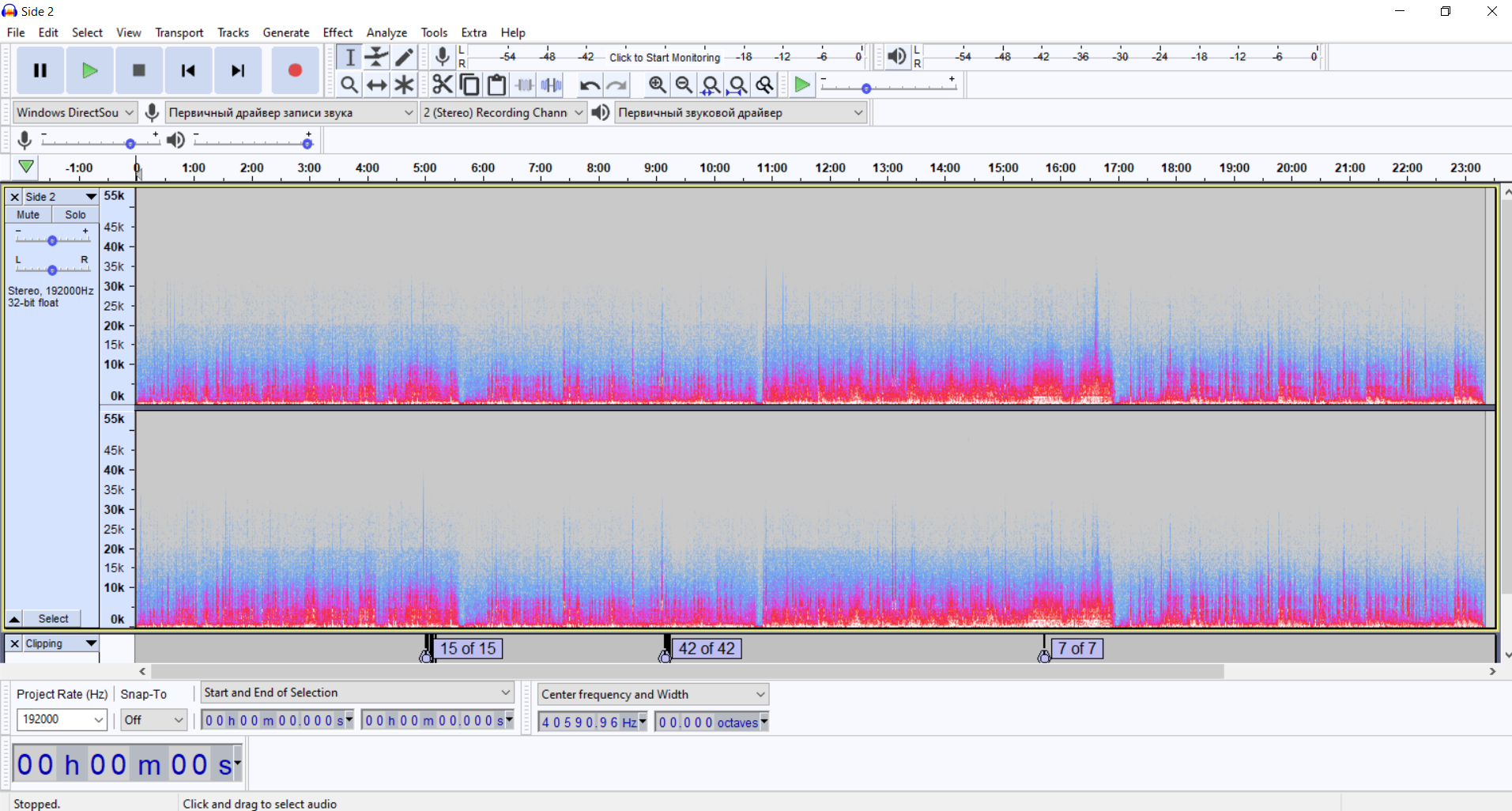Click the playback meter speaker icon

pyautogui.click(x=896, y=56)
